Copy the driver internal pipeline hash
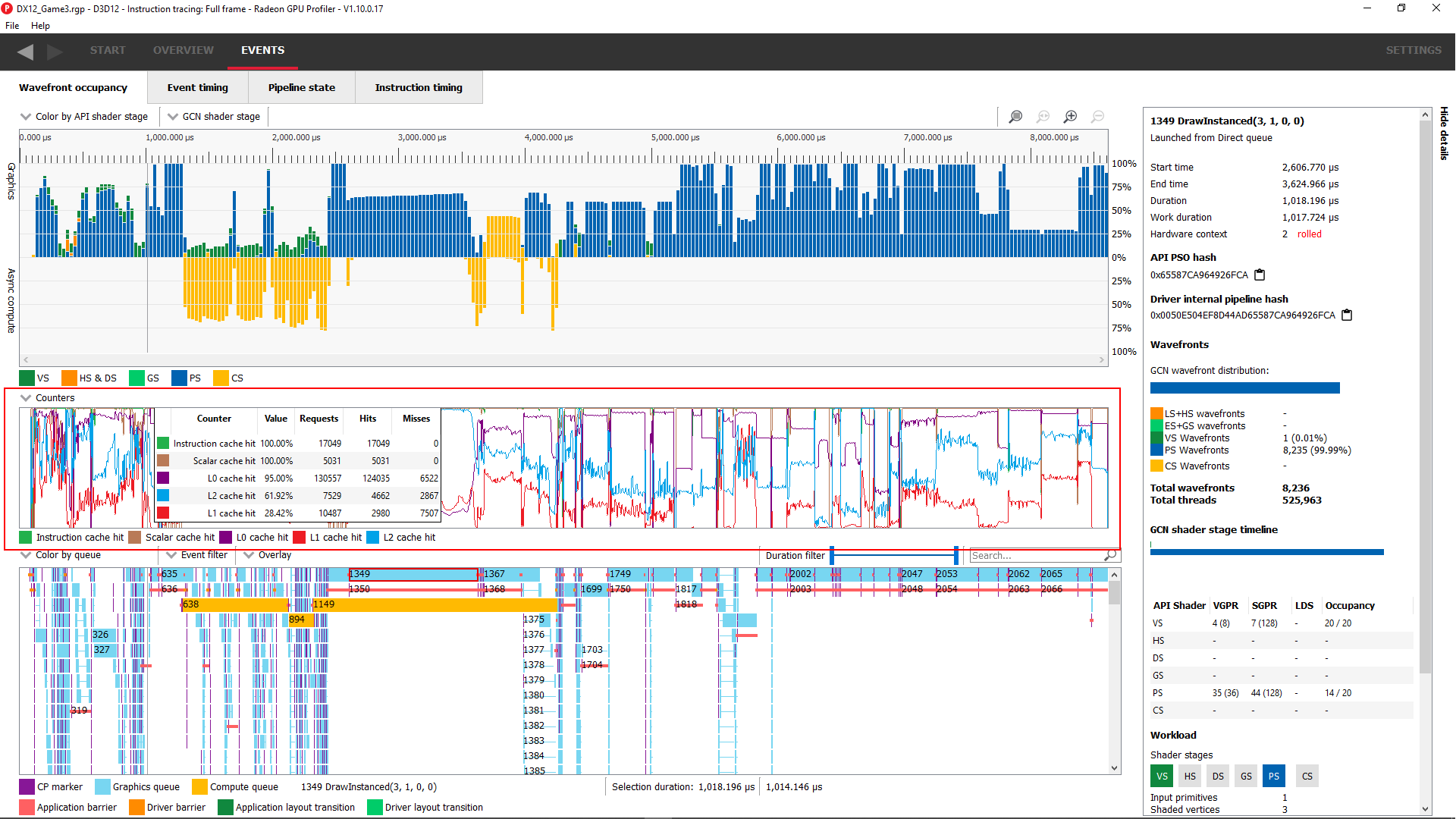Image resolution: width=1456 pixels, height=819 pixels. pos(1347,315)
